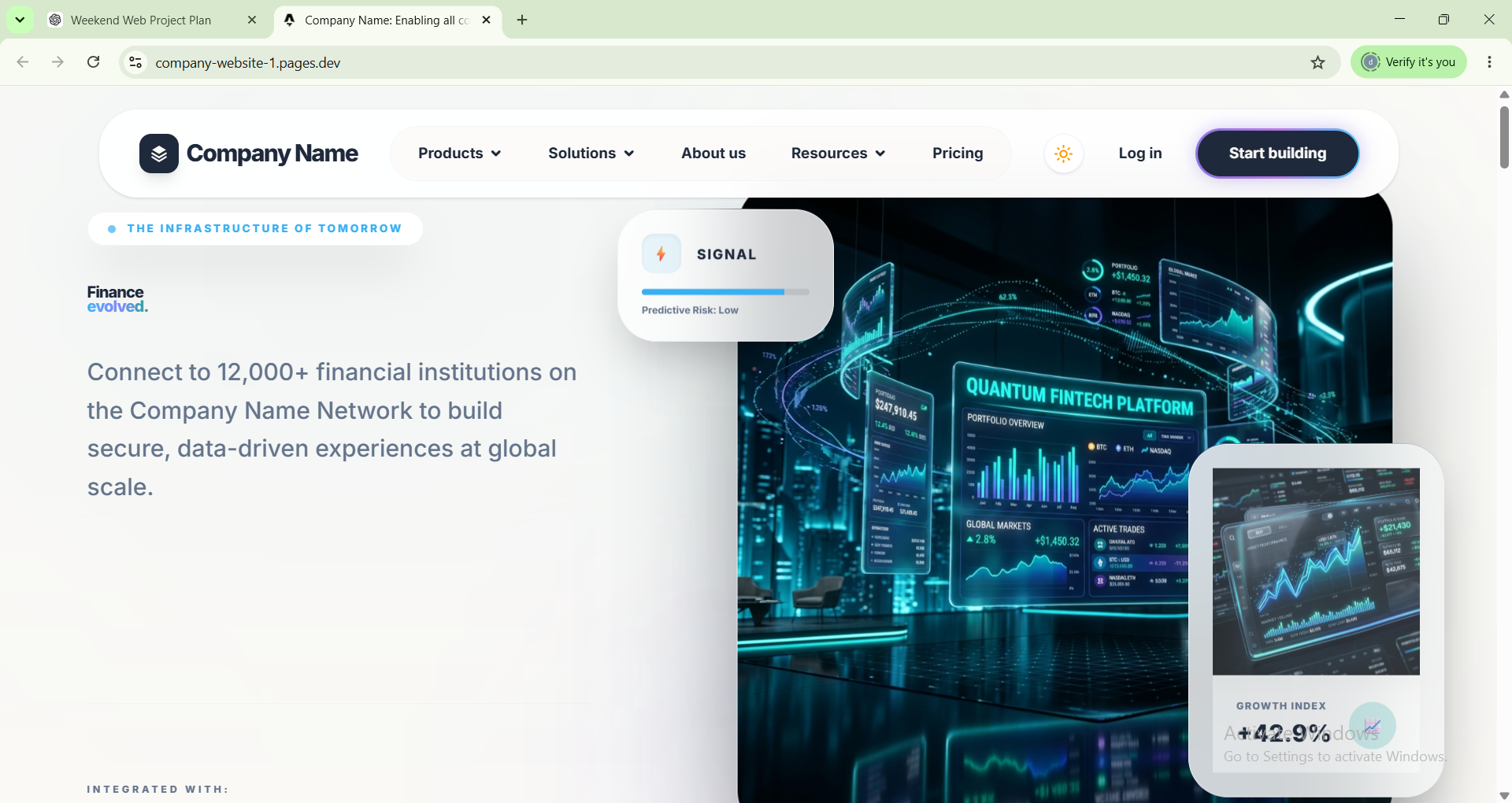Image resolution: width=1512 pixels, height=803 pixels.
Task: Minimize the browser window
Action: pyautogui.click(x=1399, y=20)
